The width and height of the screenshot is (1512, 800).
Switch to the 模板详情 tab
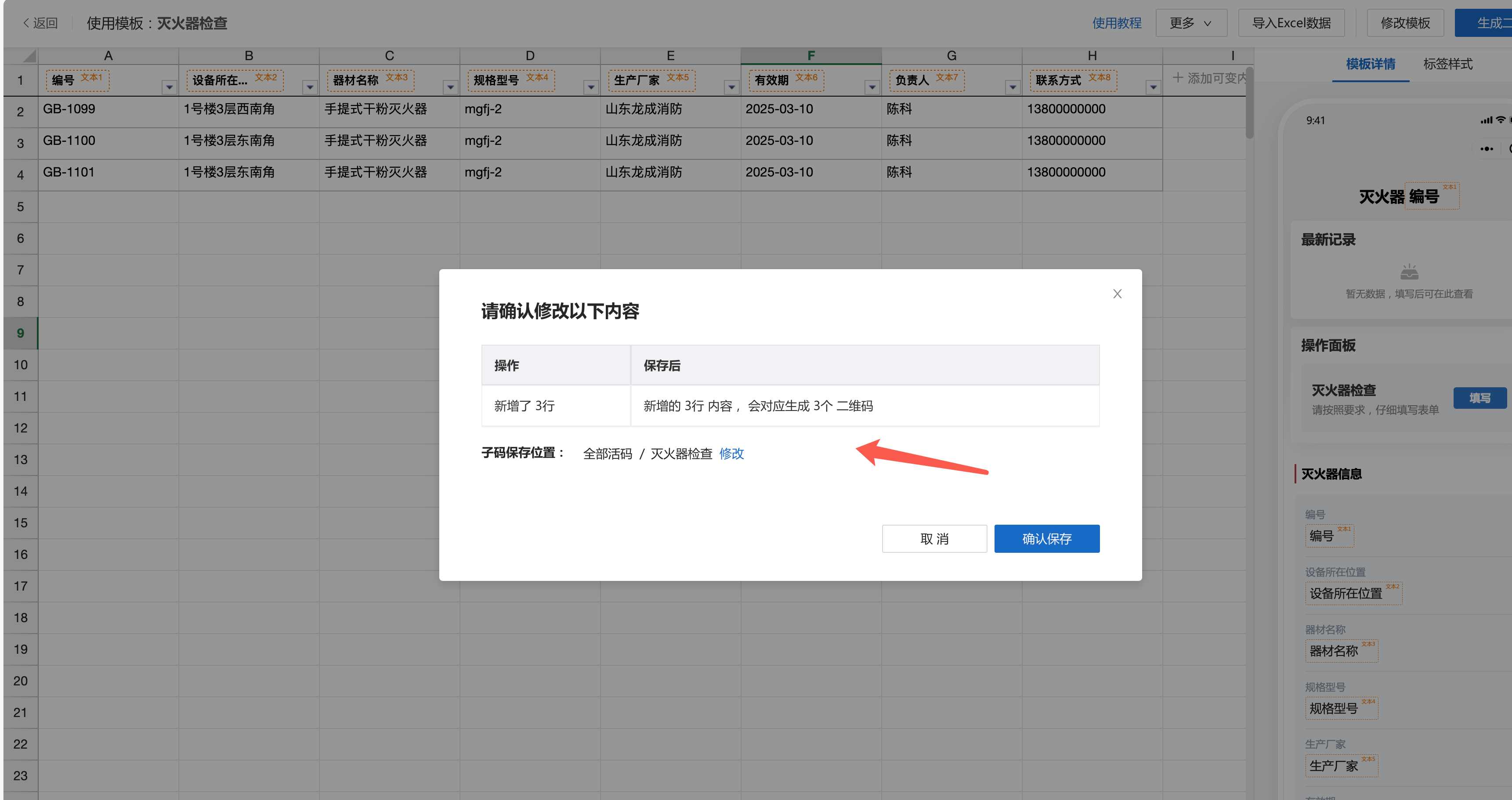[1370, 64]
